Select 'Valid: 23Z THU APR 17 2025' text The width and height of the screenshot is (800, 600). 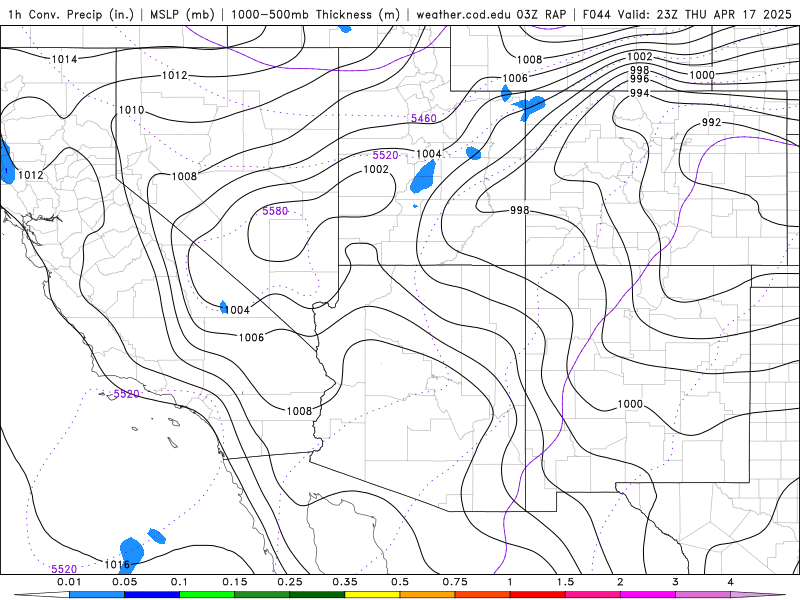(705, 14)
